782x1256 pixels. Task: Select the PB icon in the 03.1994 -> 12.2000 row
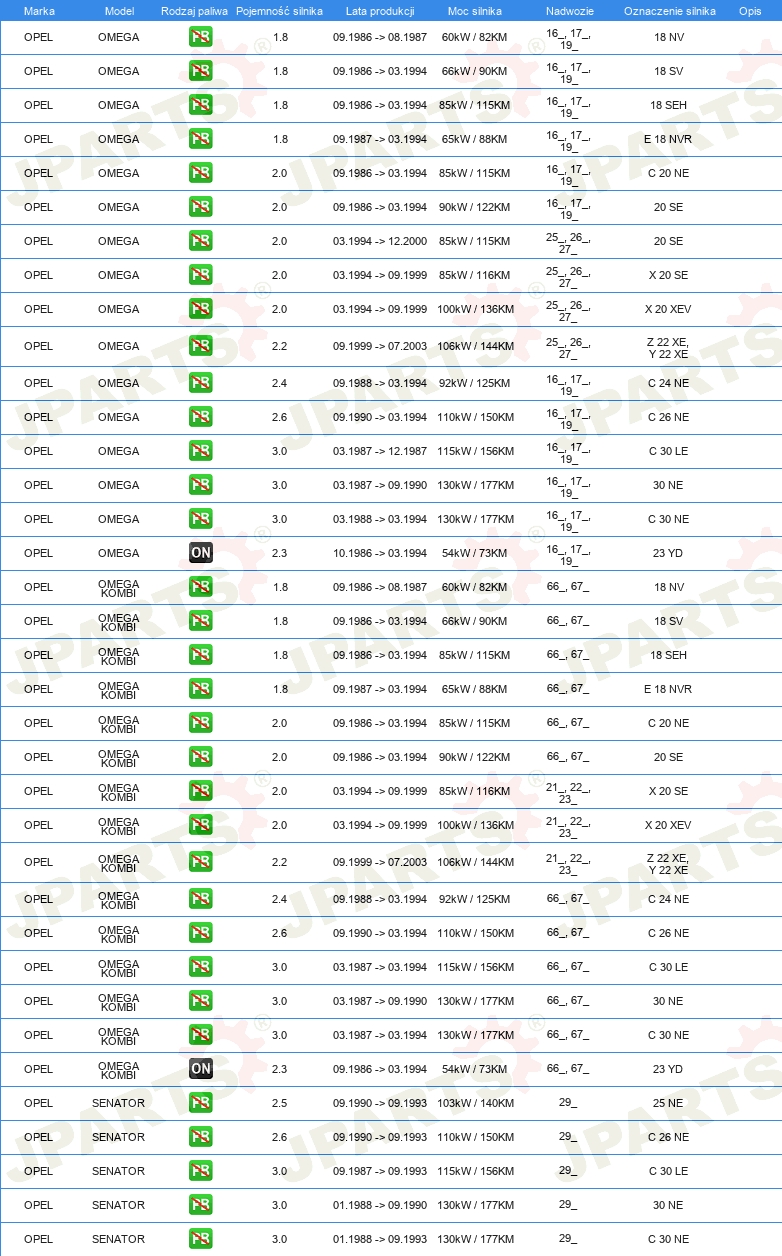[201, 241]
